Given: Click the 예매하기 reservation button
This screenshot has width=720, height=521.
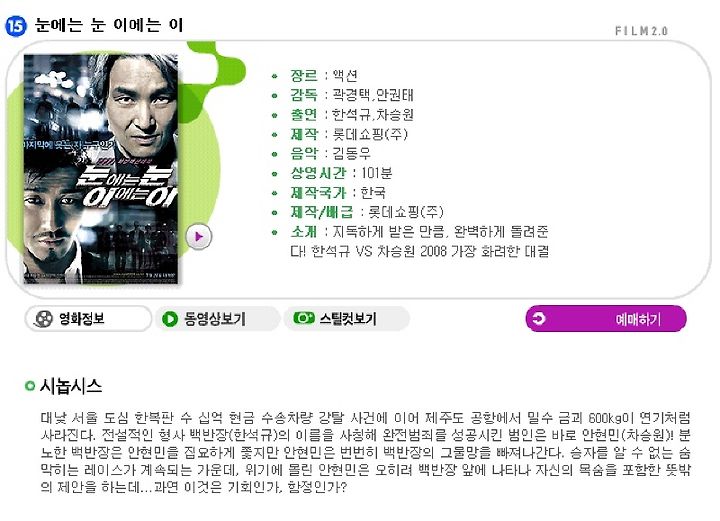Looking at the screenshot, I should (x=606, y=319).
